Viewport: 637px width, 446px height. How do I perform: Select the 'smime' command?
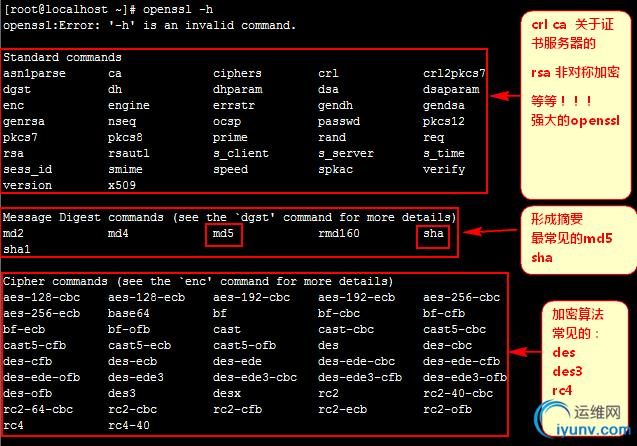[x=125, y=169]
